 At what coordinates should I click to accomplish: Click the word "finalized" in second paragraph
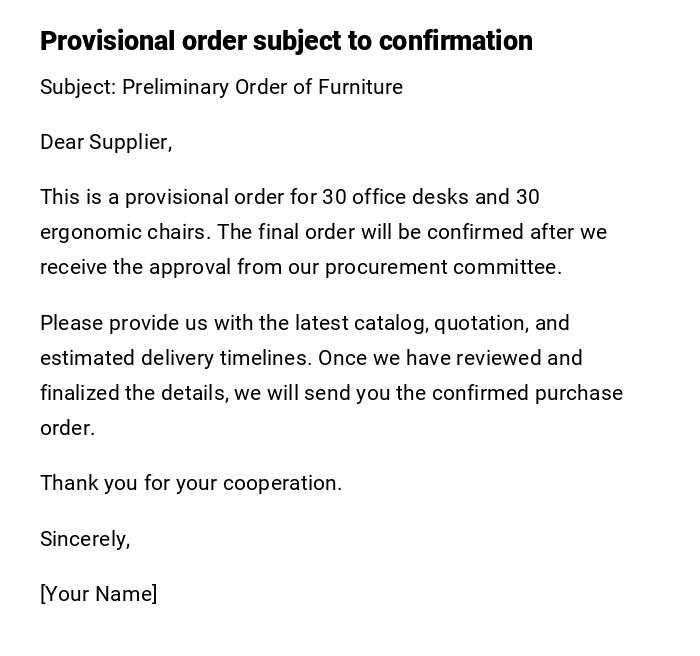coord(80,393)
